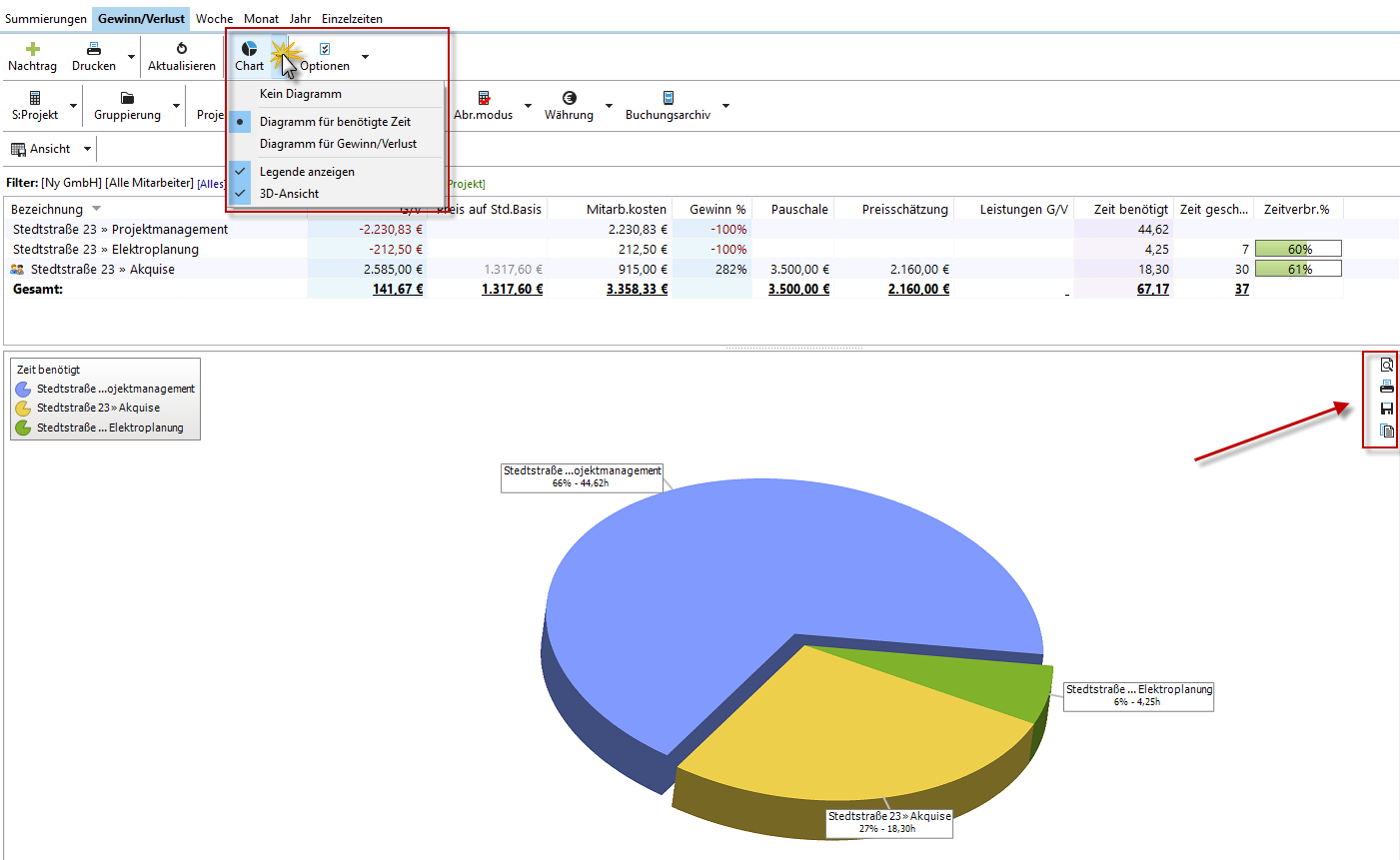Refresh data with the Aktualisieren icon

click(x=182, y=48)
